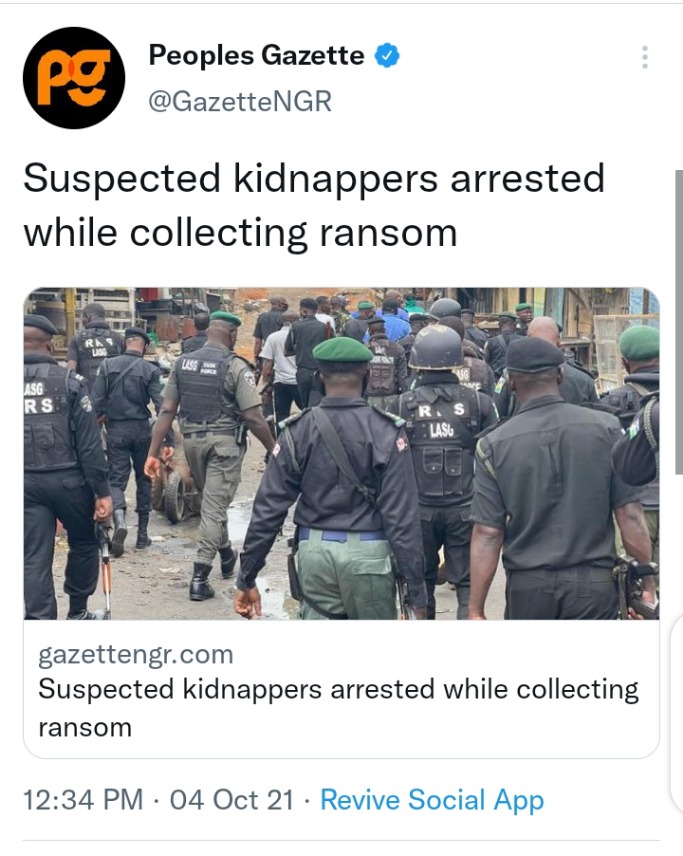Open the @GazetteNGR handle

pyautogui.click(x=240, y=102)
